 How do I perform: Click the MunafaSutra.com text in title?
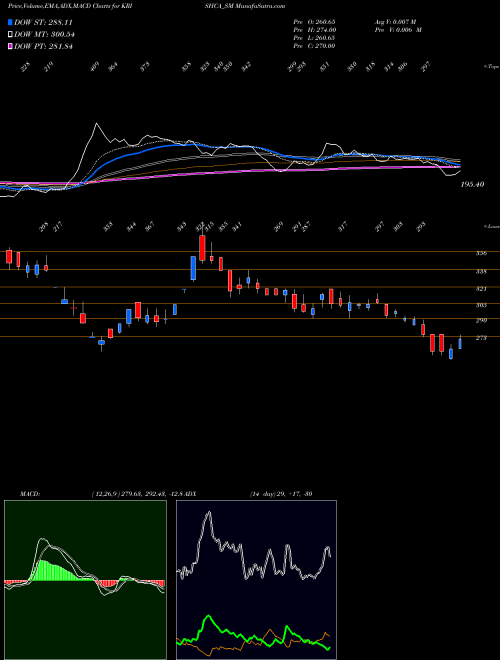pos(260,6)
